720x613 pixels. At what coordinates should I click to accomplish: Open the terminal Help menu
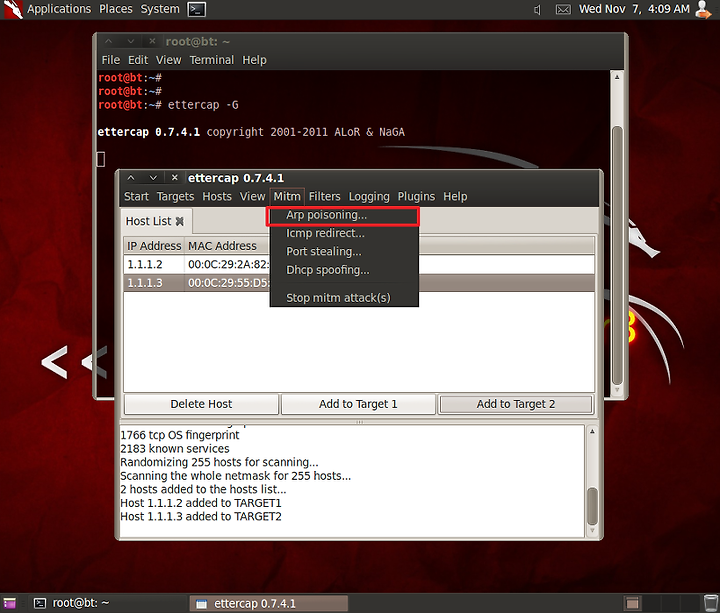(254, 60)
